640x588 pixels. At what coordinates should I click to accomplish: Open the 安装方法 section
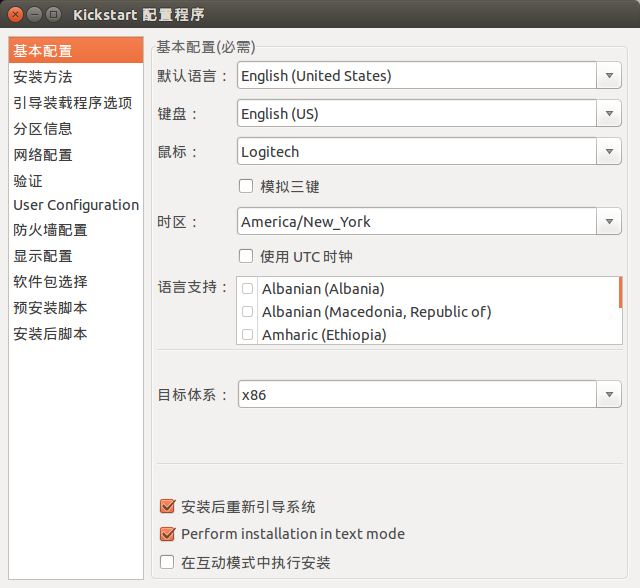pyautogui.click(x=76, y=77)
